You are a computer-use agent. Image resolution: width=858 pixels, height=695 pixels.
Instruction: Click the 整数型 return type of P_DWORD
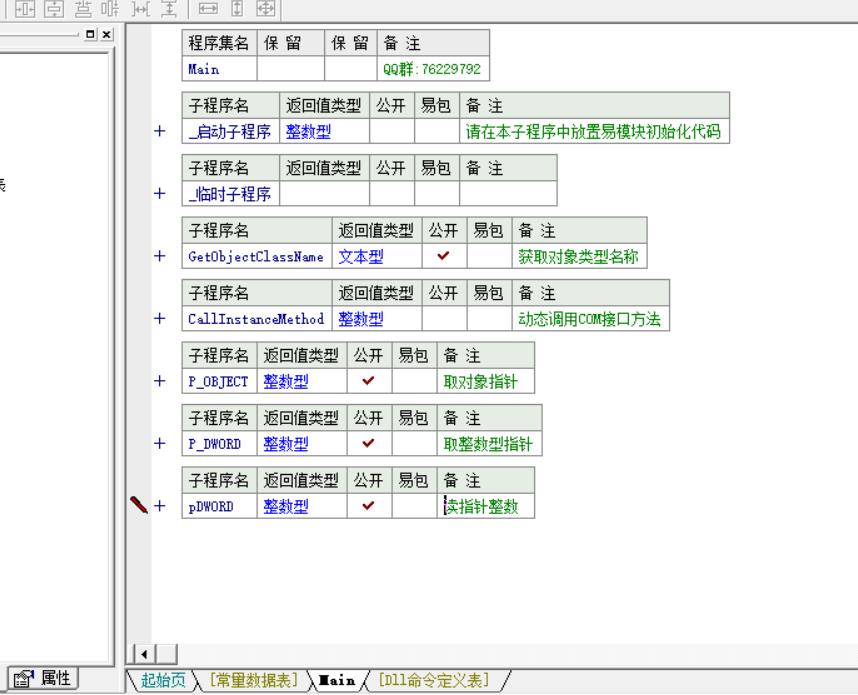[x=302, y=443]
